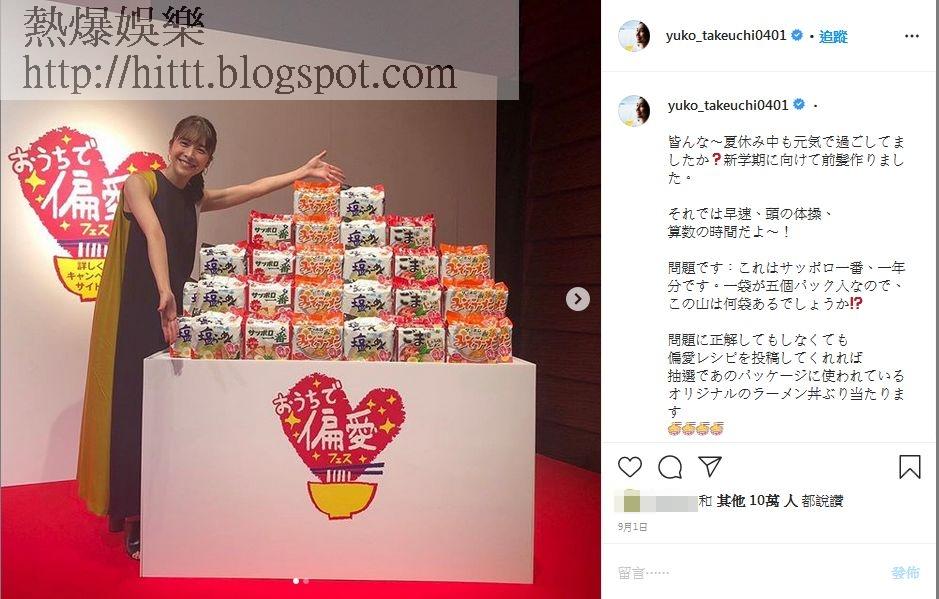The width and height of the screenshot is (939, 599).
Task: Select the first carousel dot indicator
Action: (x=296, y=580)
